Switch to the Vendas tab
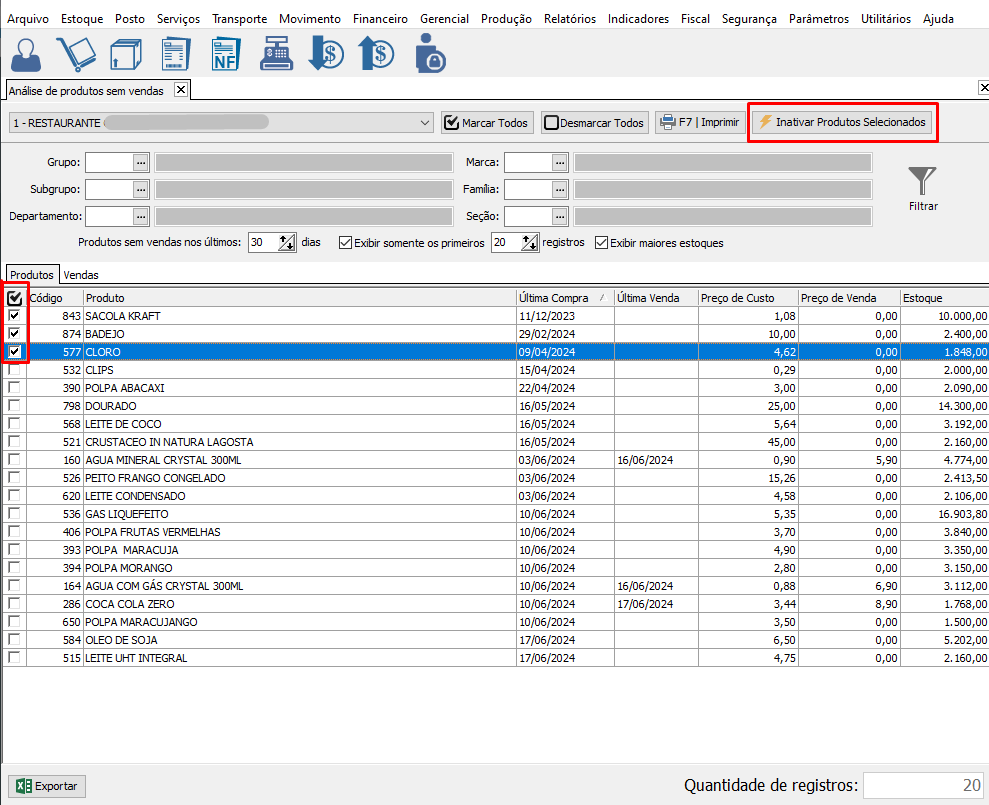 [x=81, y=275]
